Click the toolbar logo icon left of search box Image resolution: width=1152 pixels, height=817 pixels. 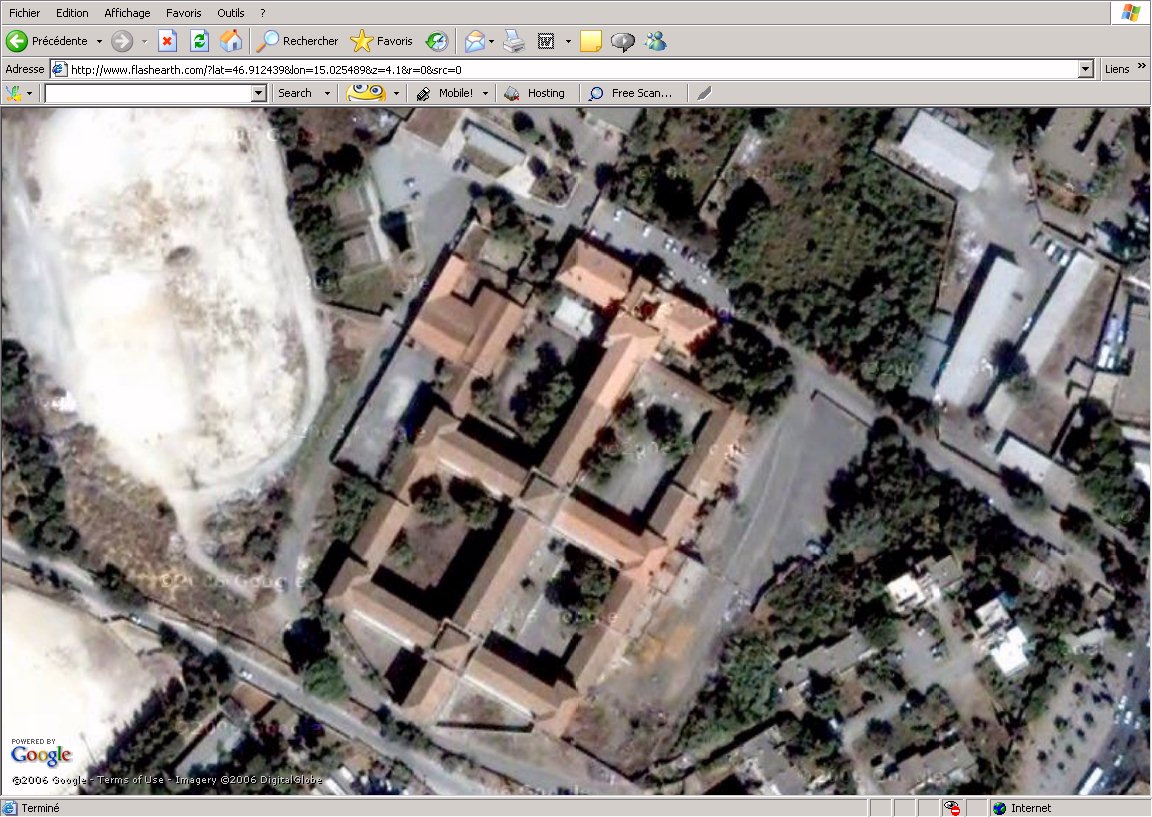coord(13,93)
